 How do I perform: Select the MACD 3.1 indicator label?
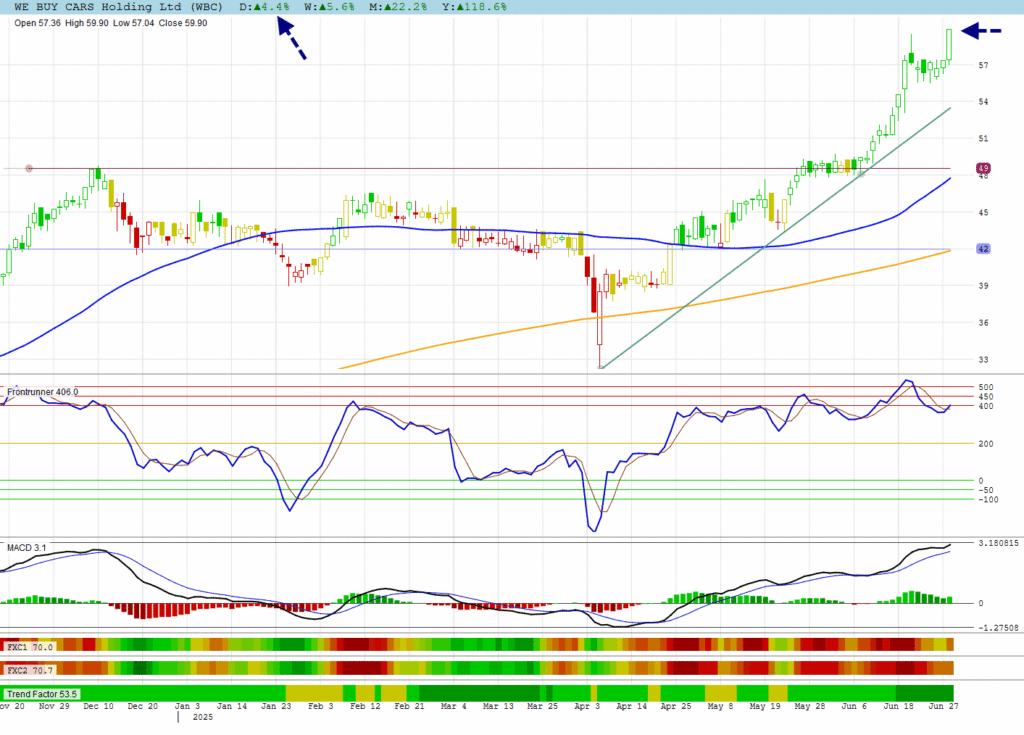click(x=27, y=547)
